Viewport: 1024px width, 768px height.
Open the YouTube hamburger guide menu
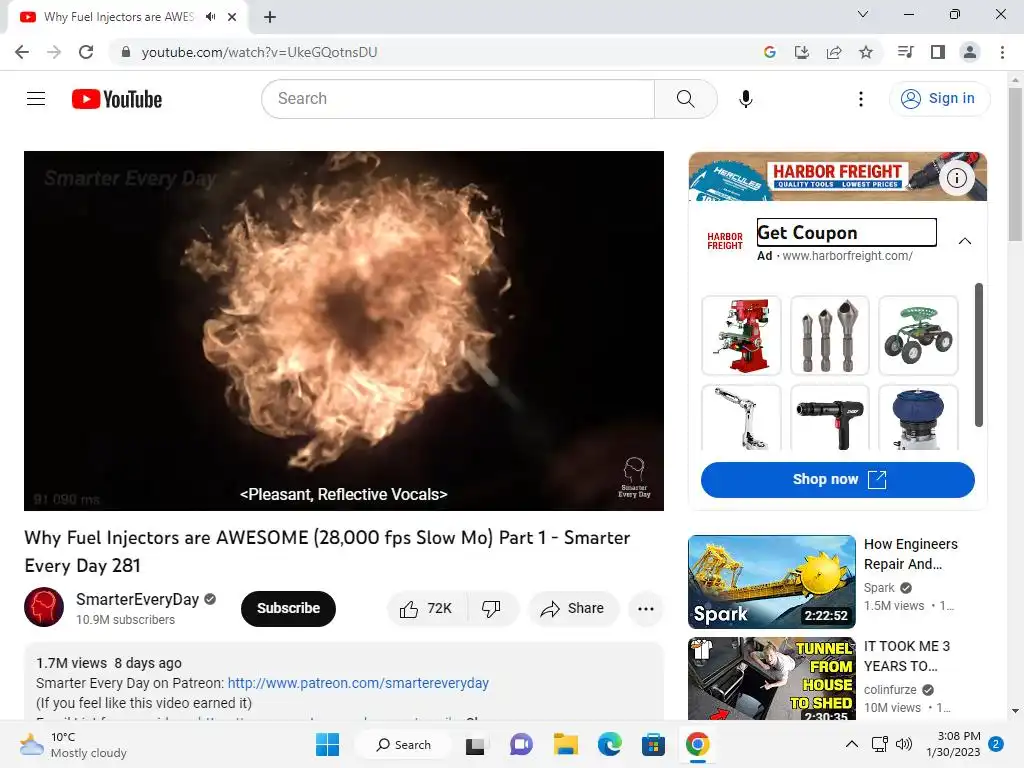(x=36, y=99)
